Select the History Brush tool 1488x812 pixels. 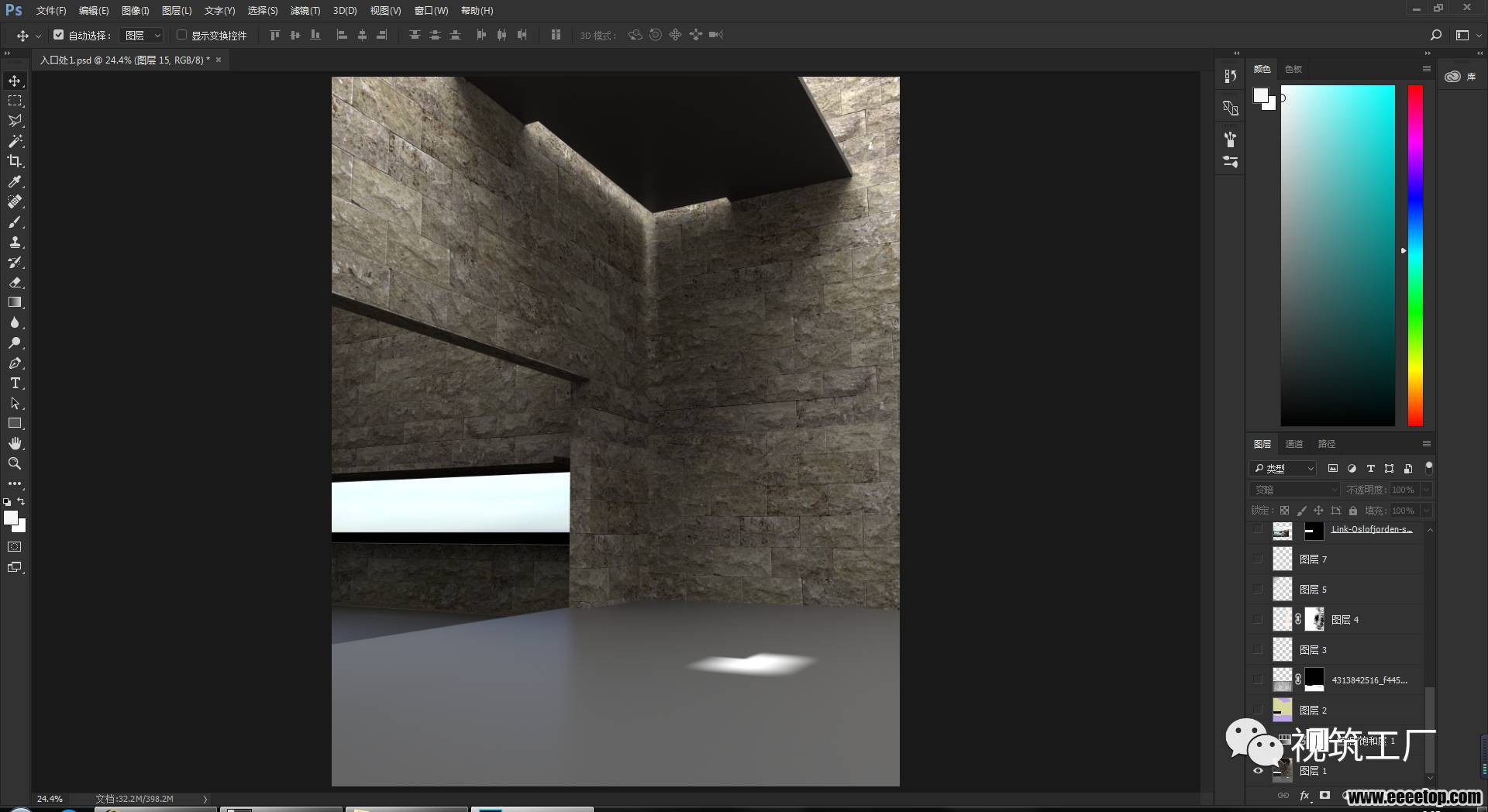click(15, 262)
